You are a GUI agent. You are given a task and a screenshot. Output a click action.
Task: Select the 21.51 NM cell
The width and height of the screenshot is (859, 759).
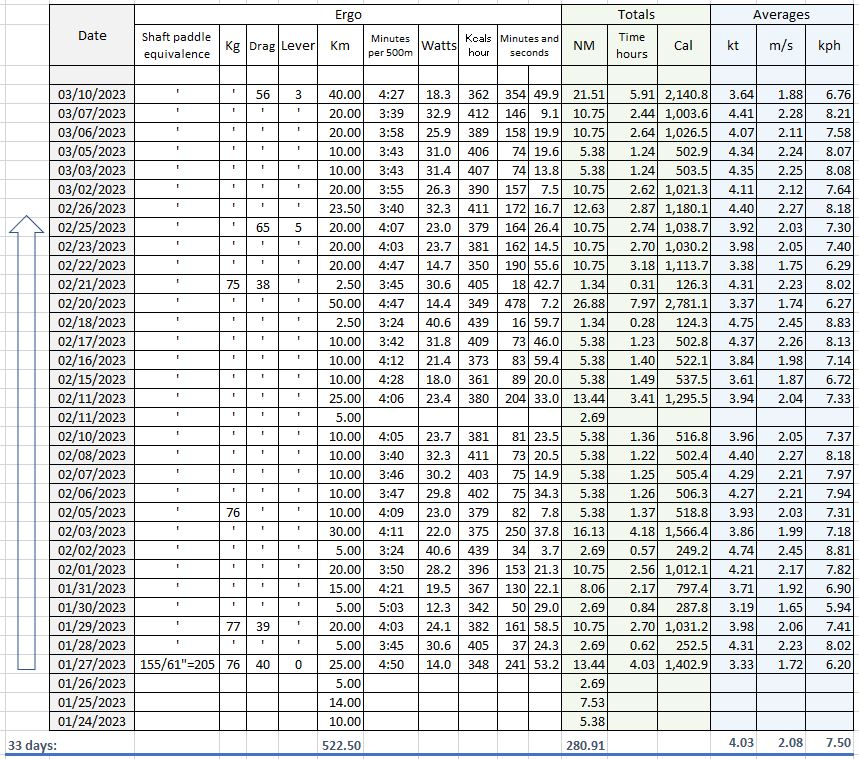point(584,94)
